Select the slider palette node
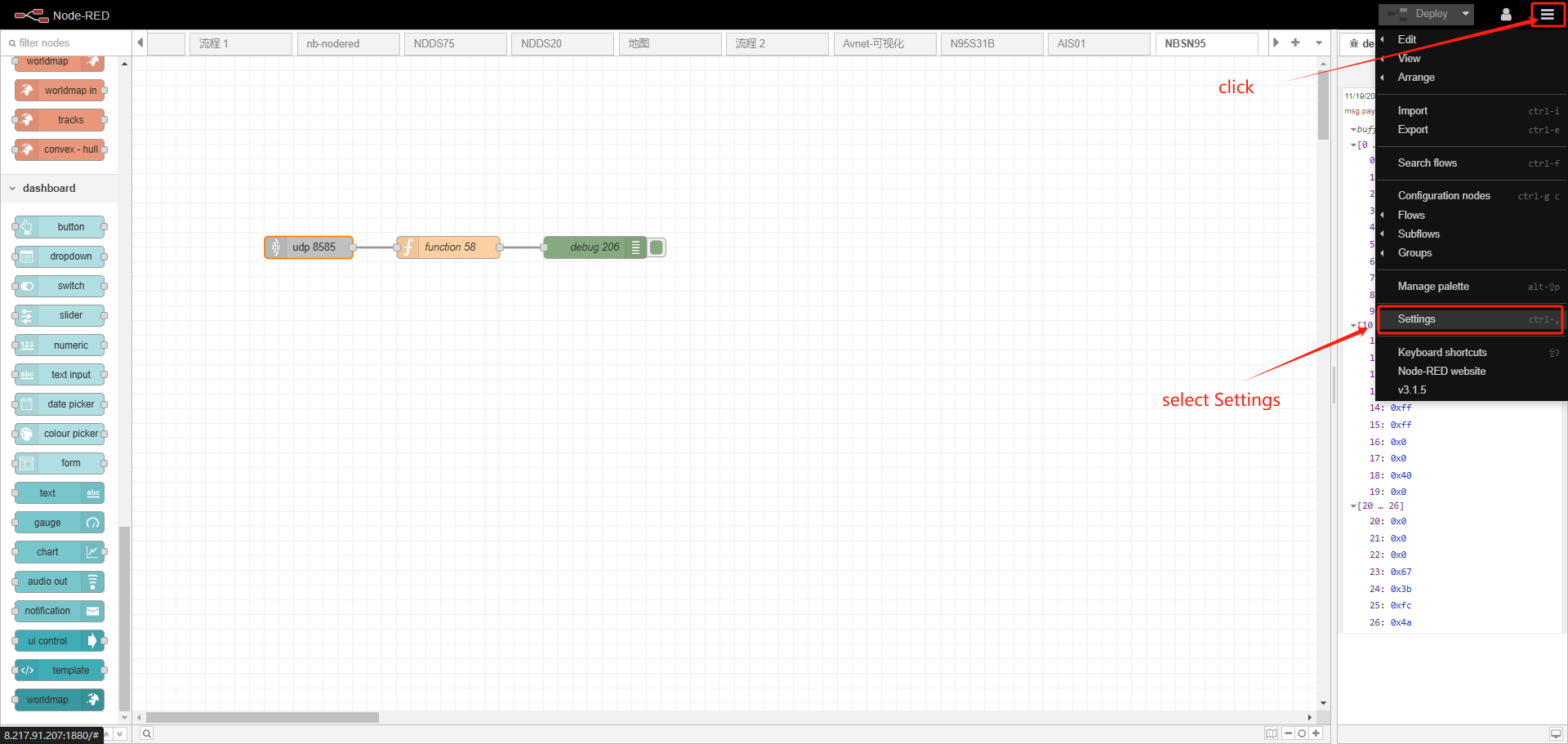Screen dimensions: 1568x744 click(60, 315)
